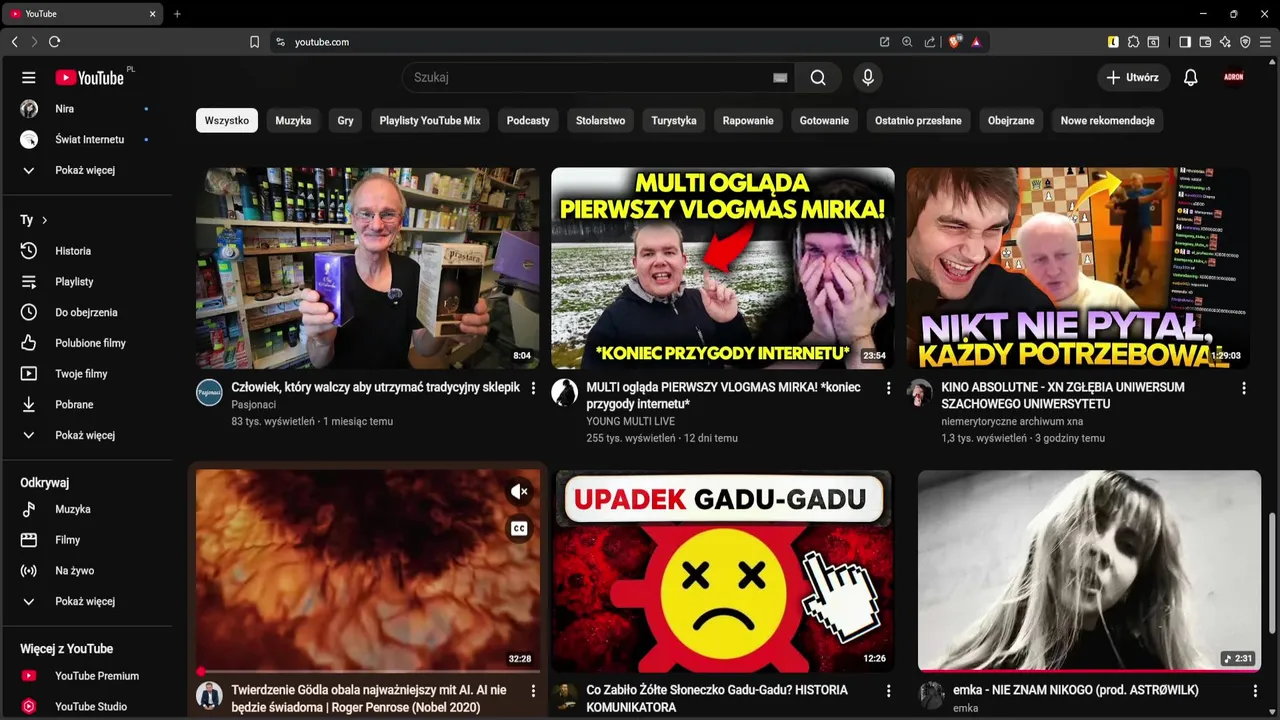1280x720 pixels.
Task: Open the on-screen keyboard icon in search box
Action: click(780, 77)
